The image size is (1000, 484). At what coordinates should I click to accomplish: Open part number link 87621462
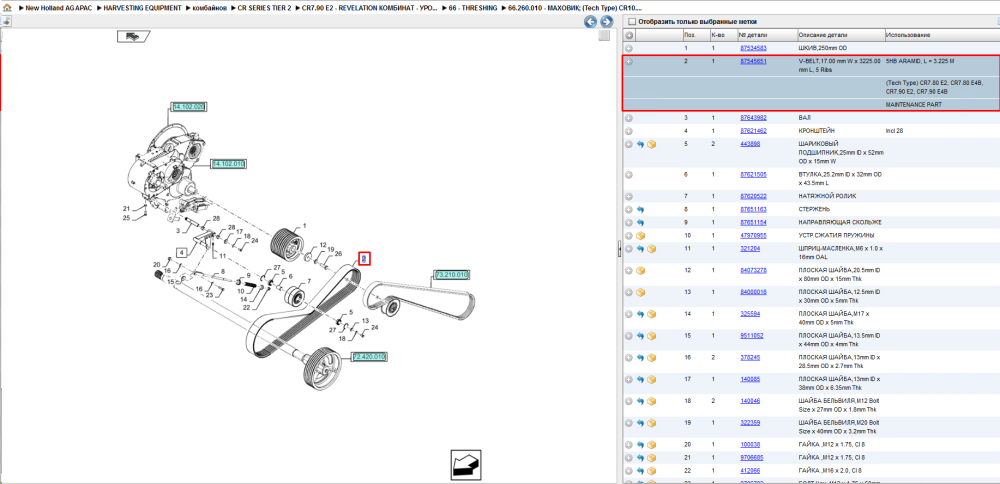pyautogui.click(x=753, y=131)
